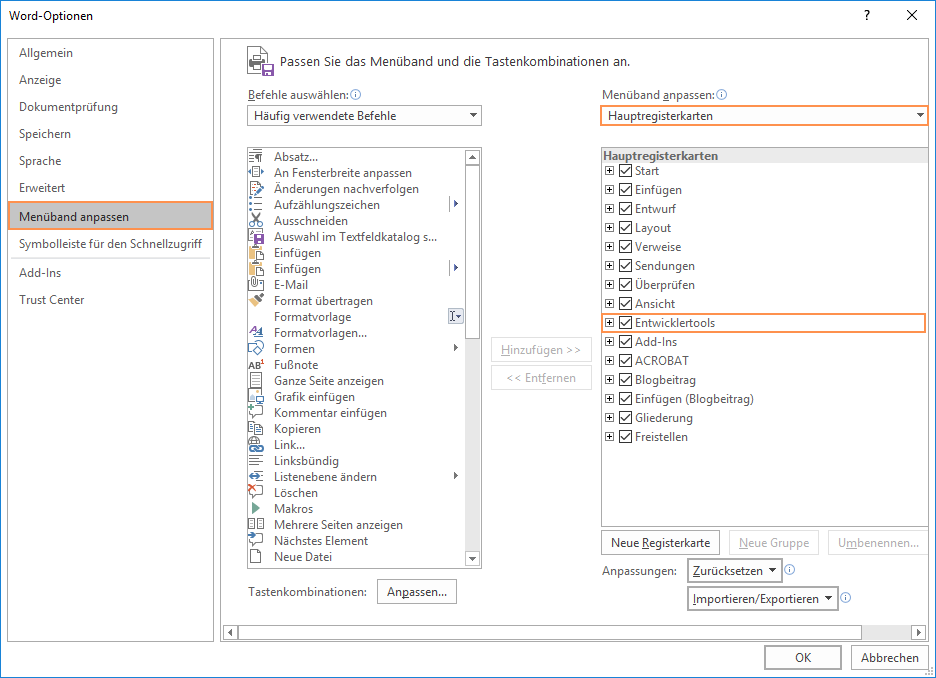Click the scissors icon next to Ausschneiden
Viewport: 936px width, 678px height.
tap(255, 221)
